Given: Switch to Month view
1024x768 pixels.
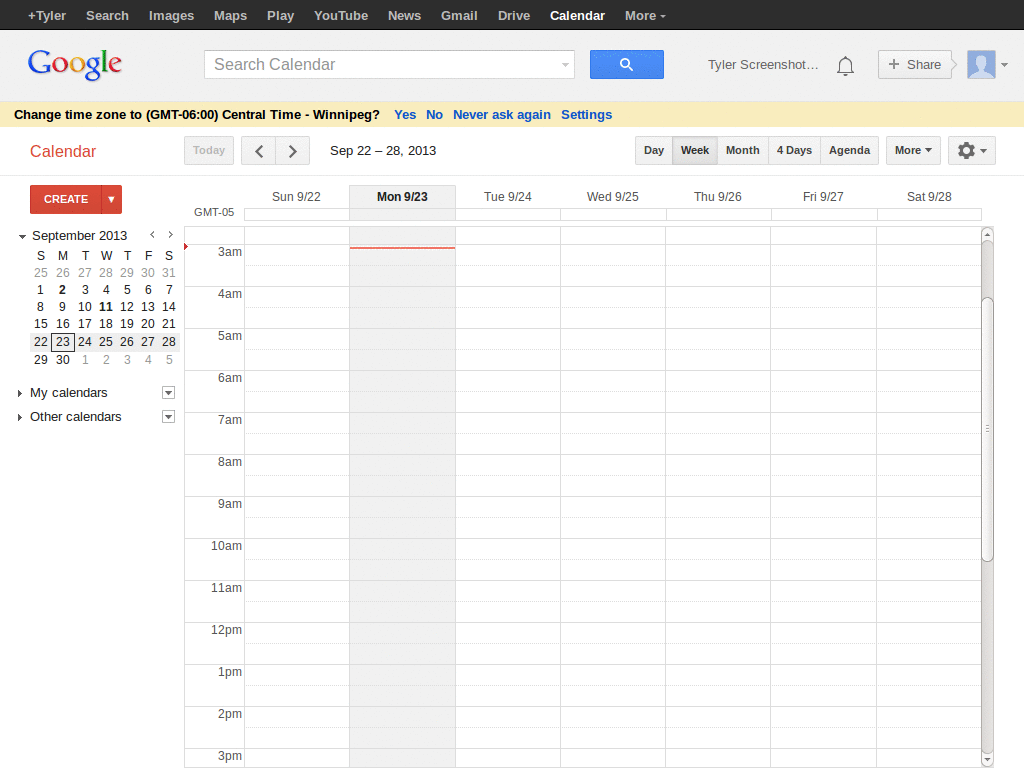Looking at the screenshot, I should pos(743,151).
